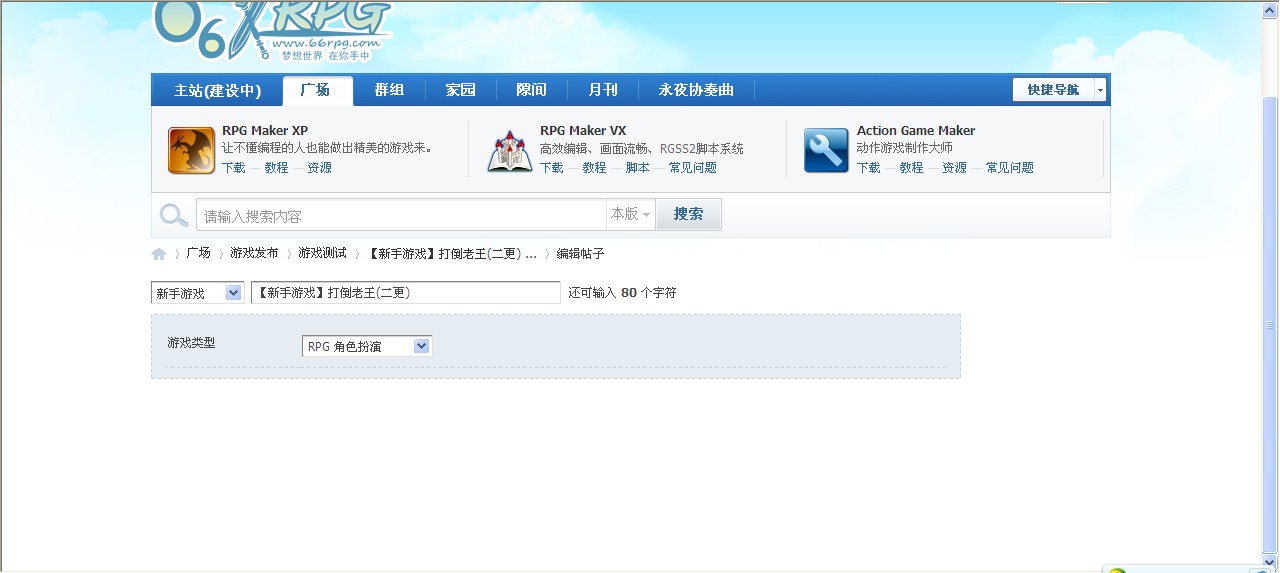Click 下载 under Action Game Maker

868,168
